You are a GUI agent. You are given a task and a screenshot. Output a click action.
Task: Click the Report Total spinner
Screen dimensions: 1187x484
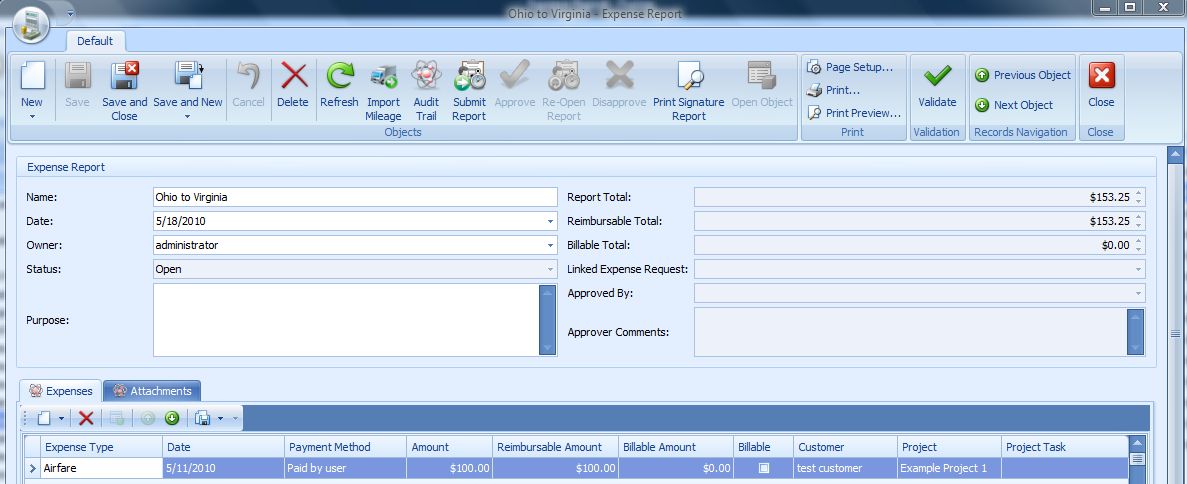(x=1139, y=198)
